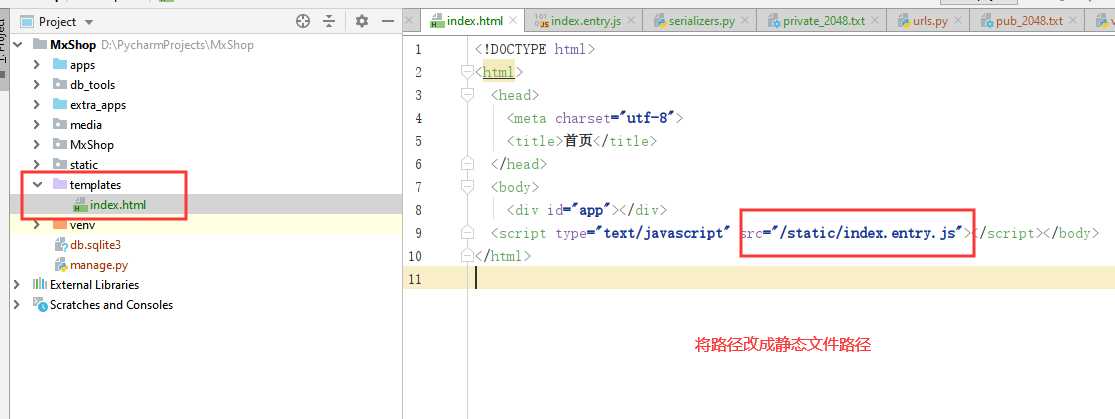Close the index.entry.js tab
Viewport: 1115px width, 419px height.
pos(630,21)
